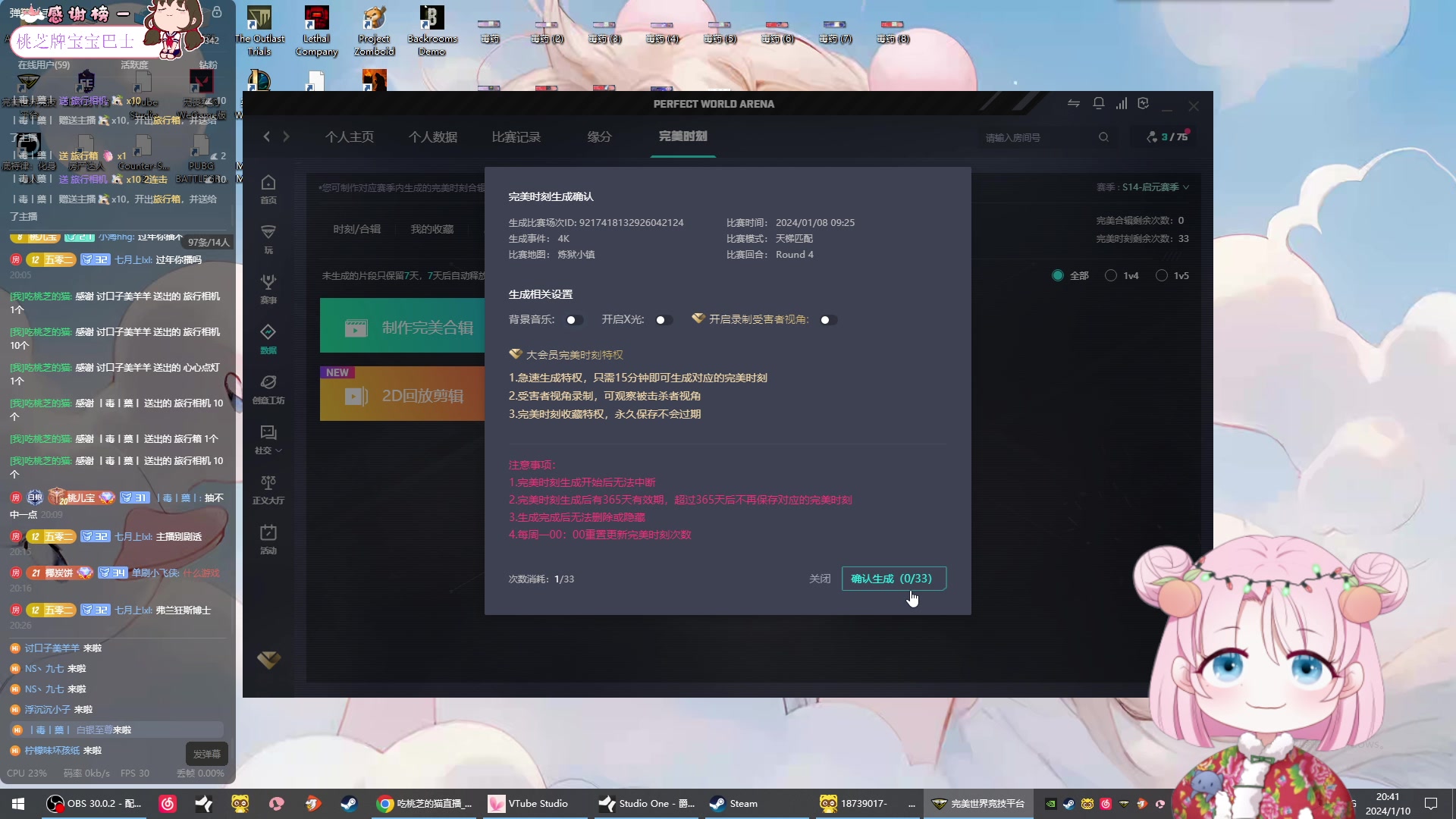Open the Windows notification center icon
1456x819 pixels.
click(x=1431, y=803)
